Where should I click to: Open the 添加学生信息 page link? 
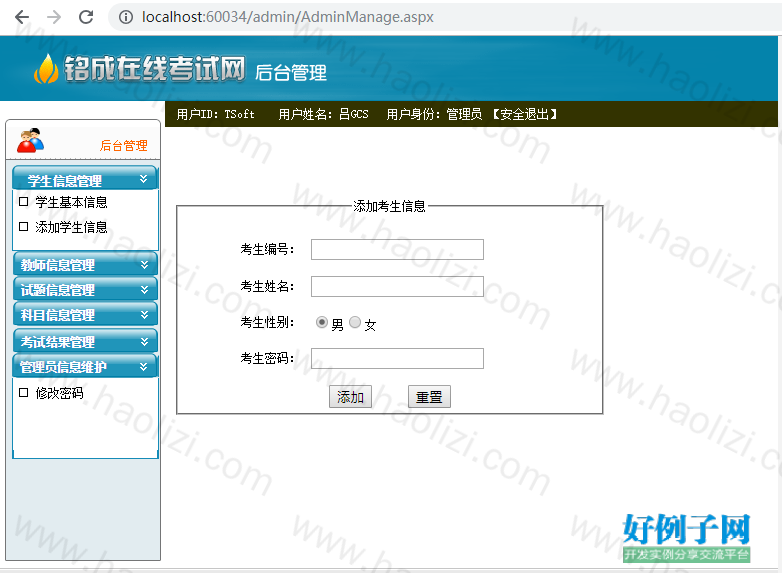pyautogui.click(x=71, y=227)
